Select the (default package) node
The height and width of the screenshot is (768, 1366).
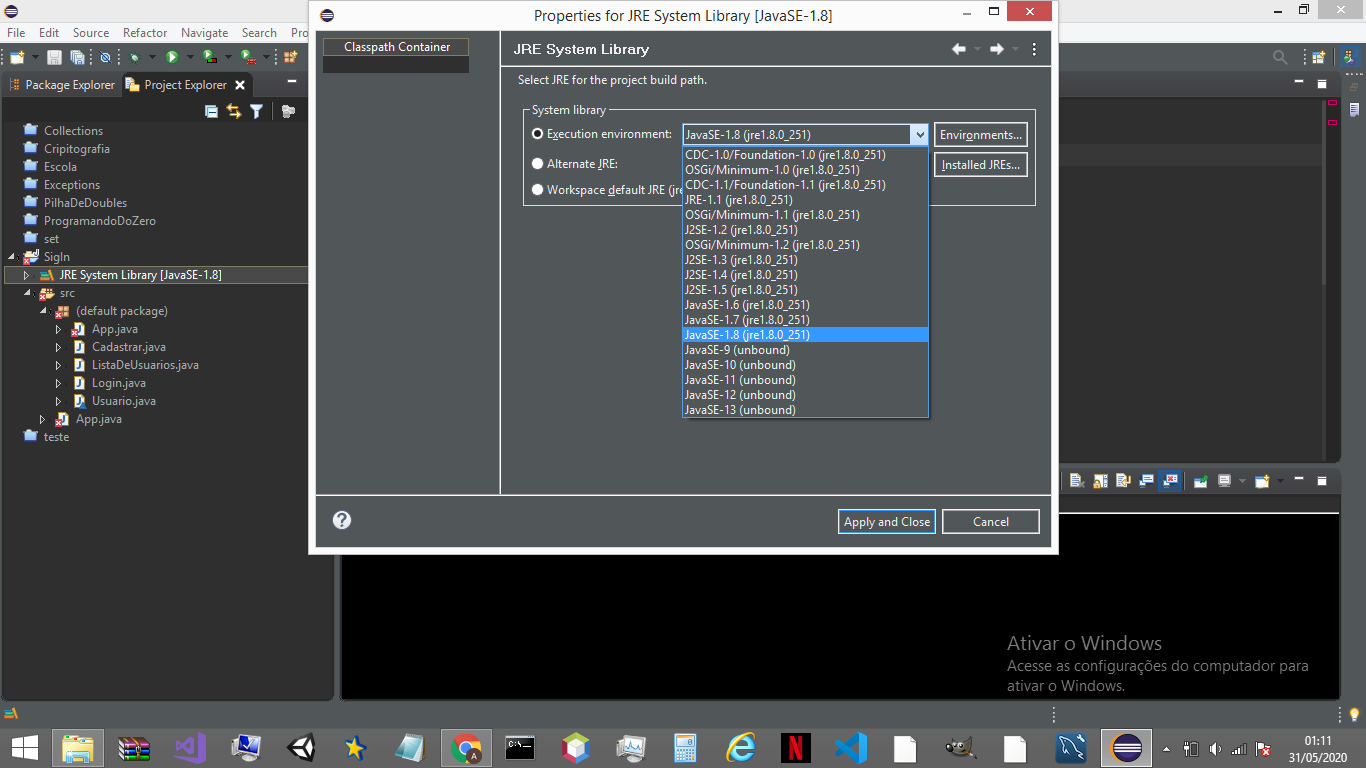[x=121, y=311]
